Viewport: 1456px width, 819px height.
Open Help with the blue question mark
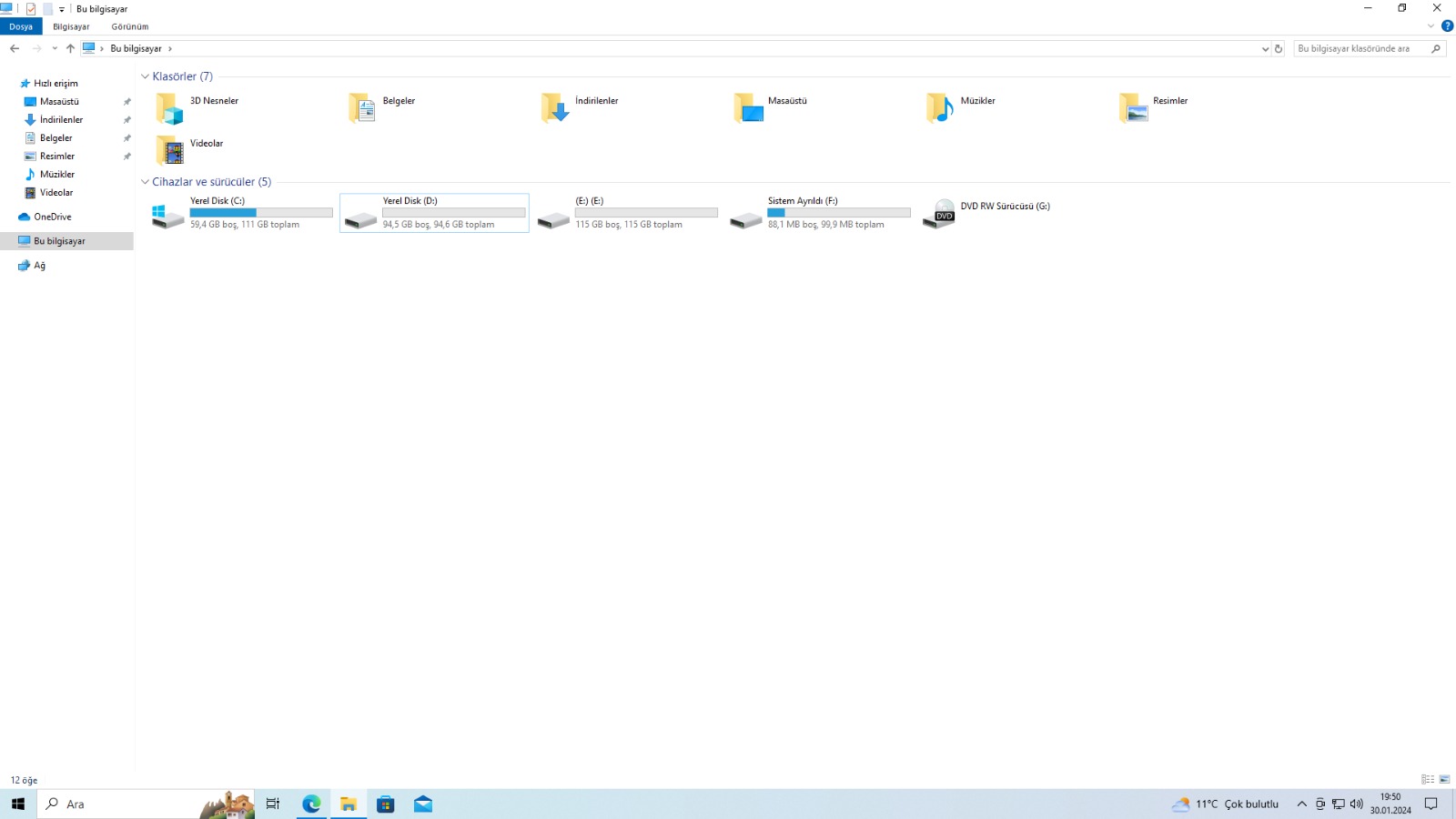pos(1447,26)
